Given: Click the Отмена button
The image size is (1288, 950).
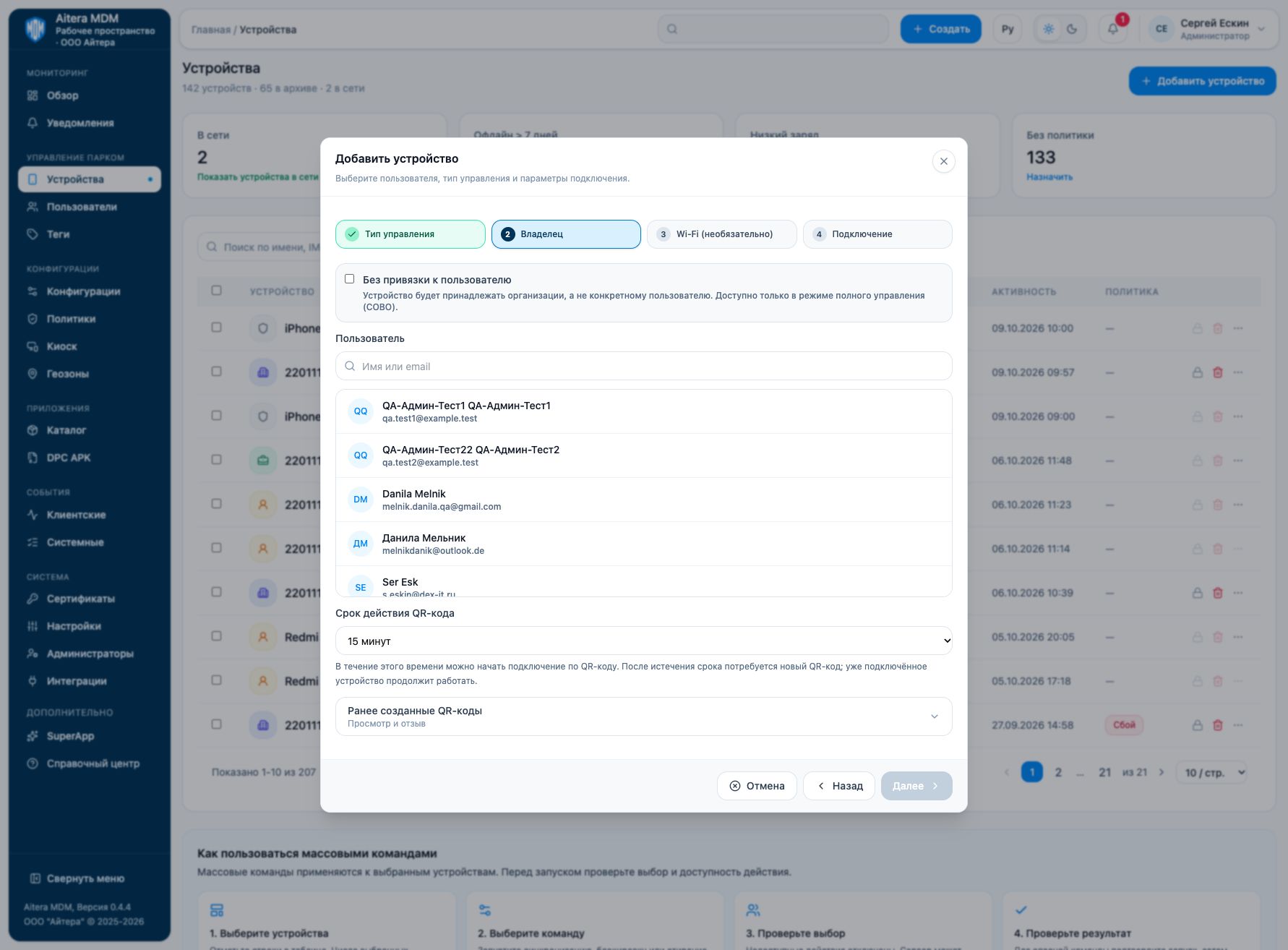Looking at the screenshot, I should point(757,786).
